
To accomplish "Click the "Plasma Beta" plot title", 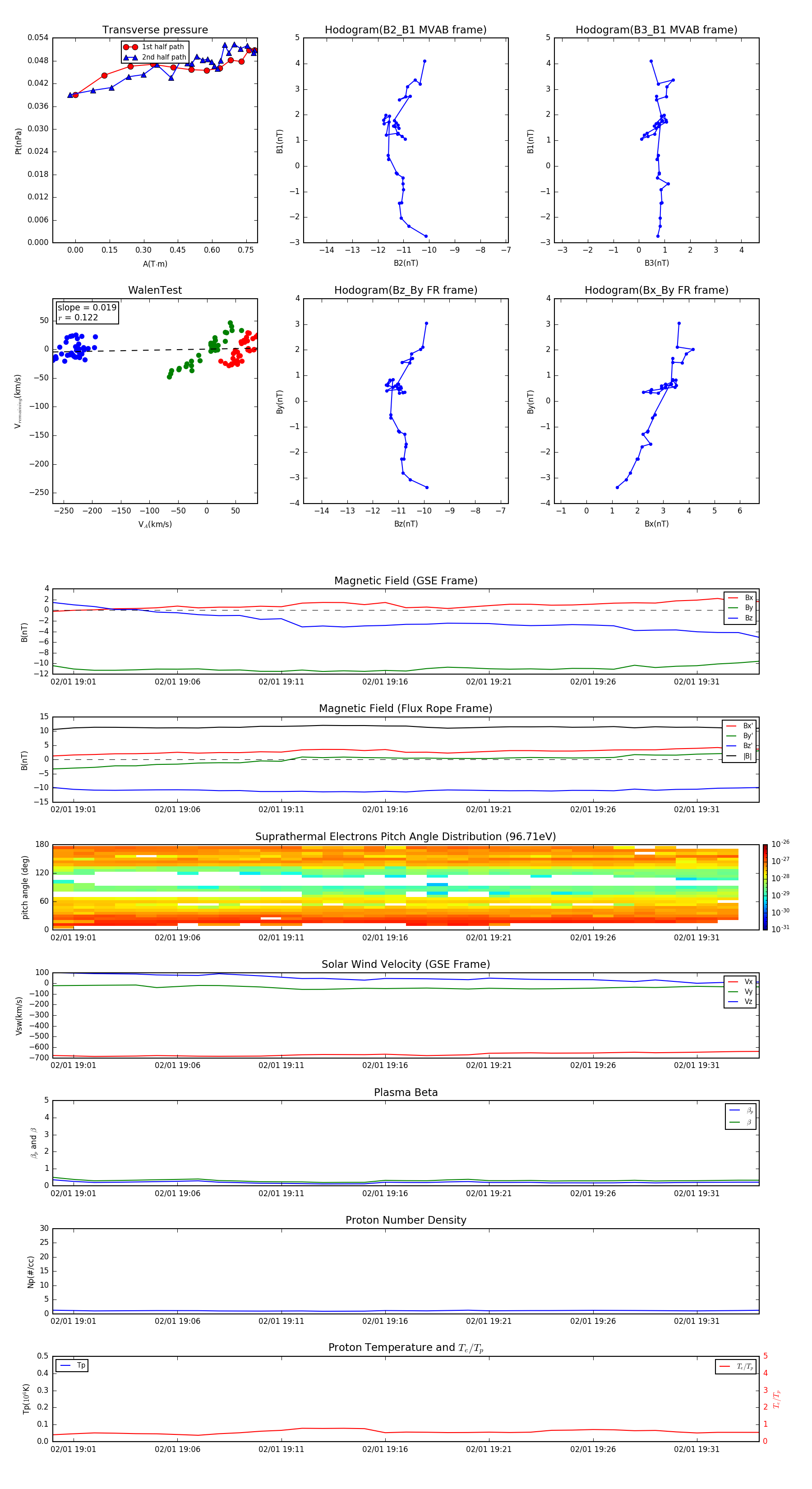I will click(406, 1093).
